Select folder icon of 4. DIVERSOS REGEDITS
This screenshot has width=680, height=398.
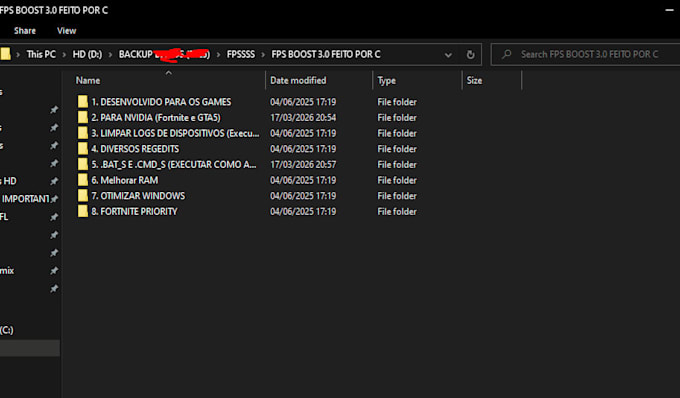pos(82,149)
